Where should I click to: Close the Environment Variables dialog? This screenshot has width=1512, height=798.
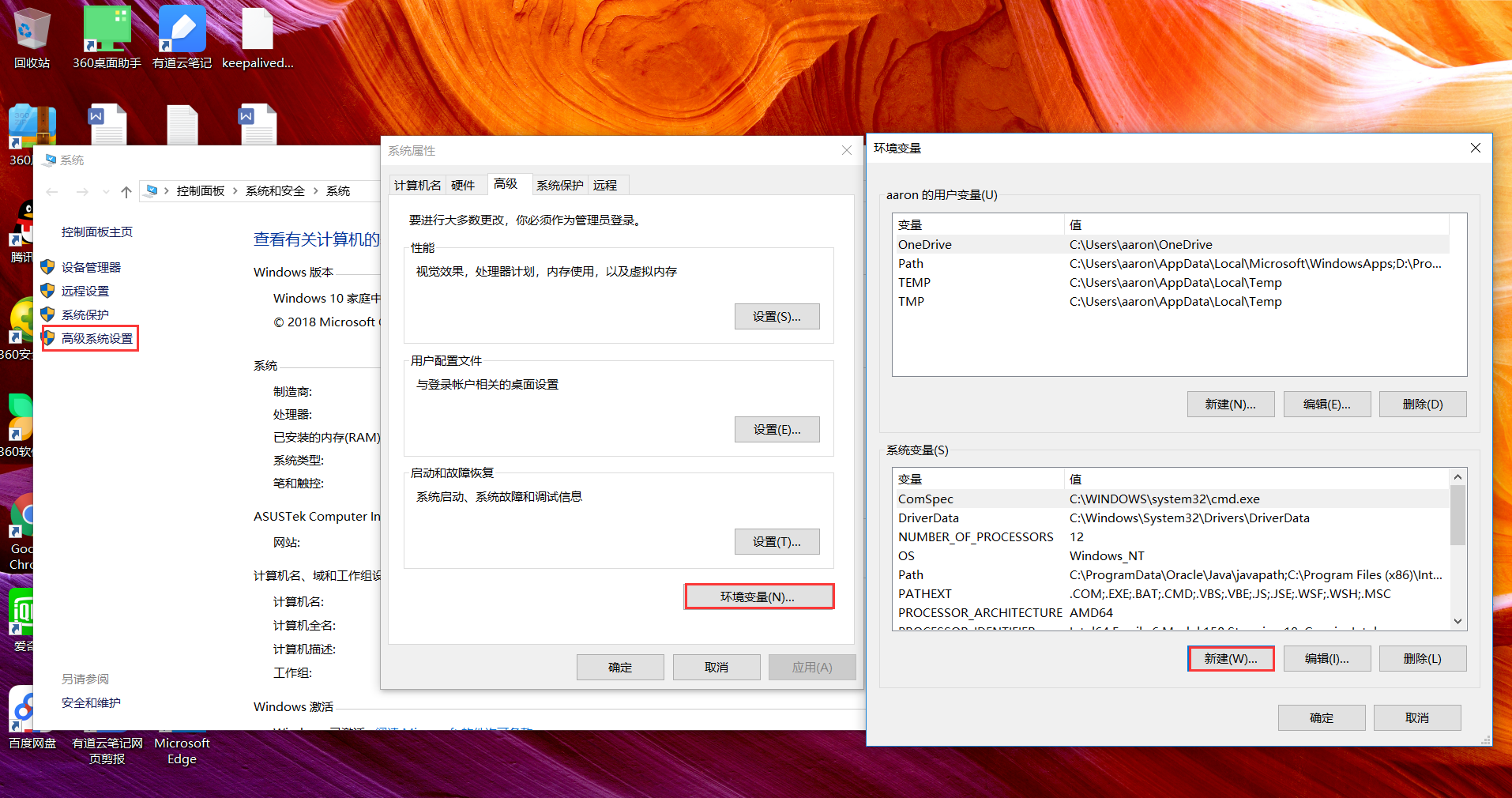pyautogui.click(x=1475, y=148)
